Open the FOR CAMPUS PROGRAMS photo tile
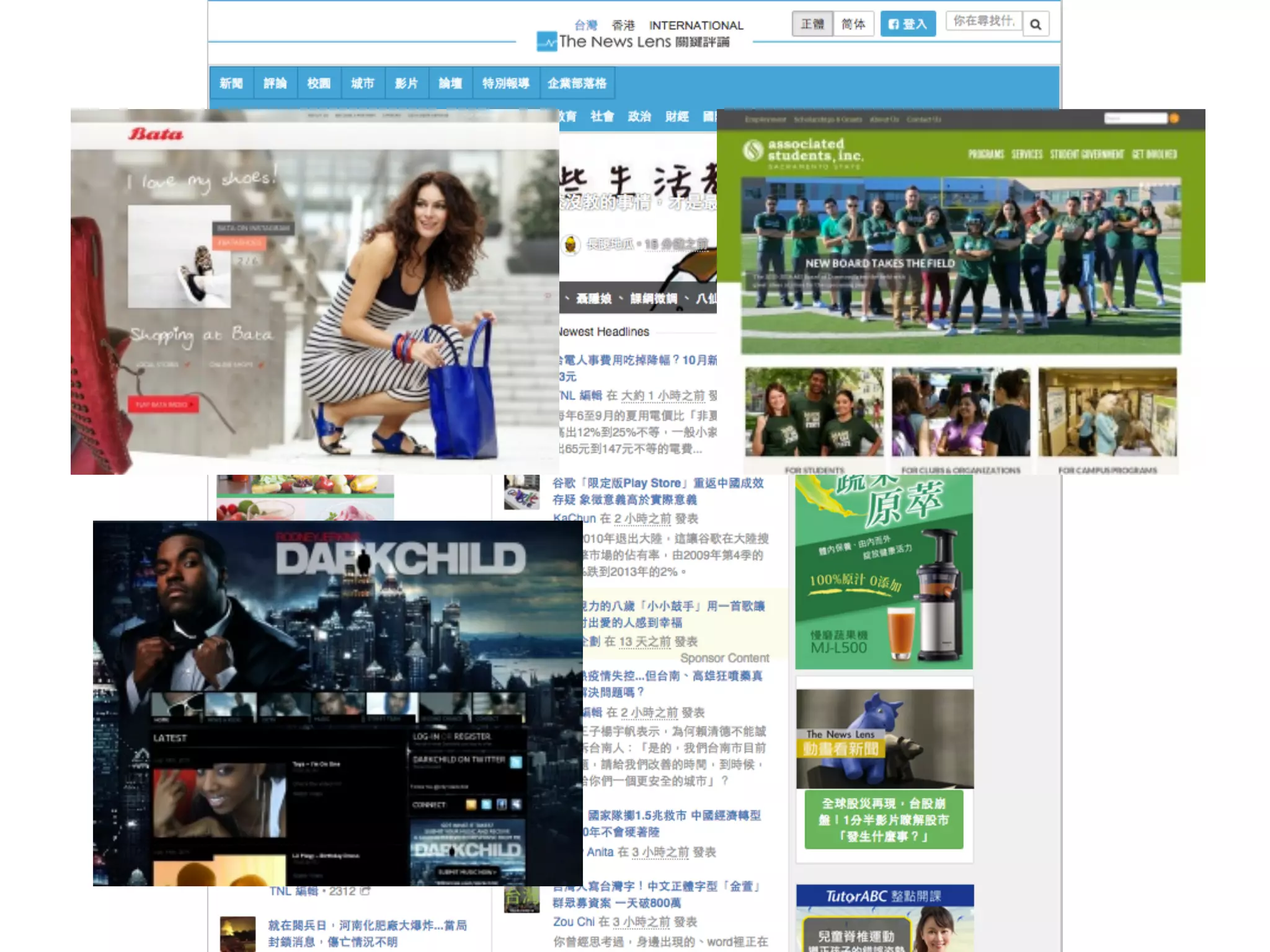This screenshot has width=1270, height=952. (1108, 412)
